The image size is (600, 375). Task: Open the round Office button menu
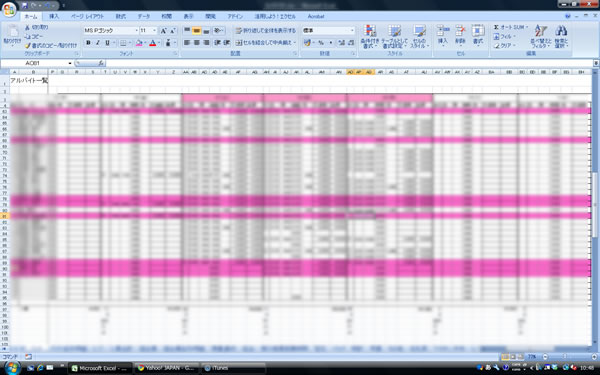click(x=9, y=10)
